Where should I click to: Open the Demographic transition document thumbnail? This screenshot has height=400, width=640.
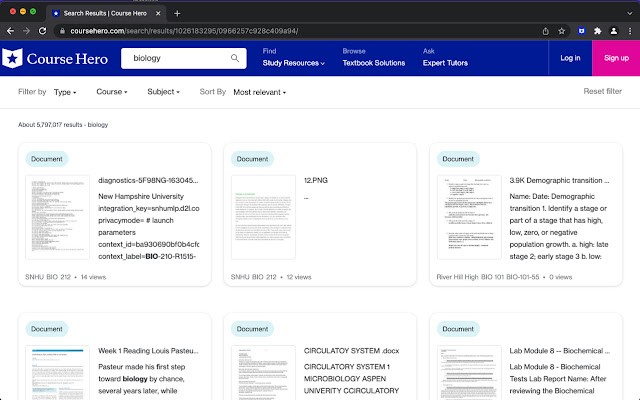click(x=469, y=217)
